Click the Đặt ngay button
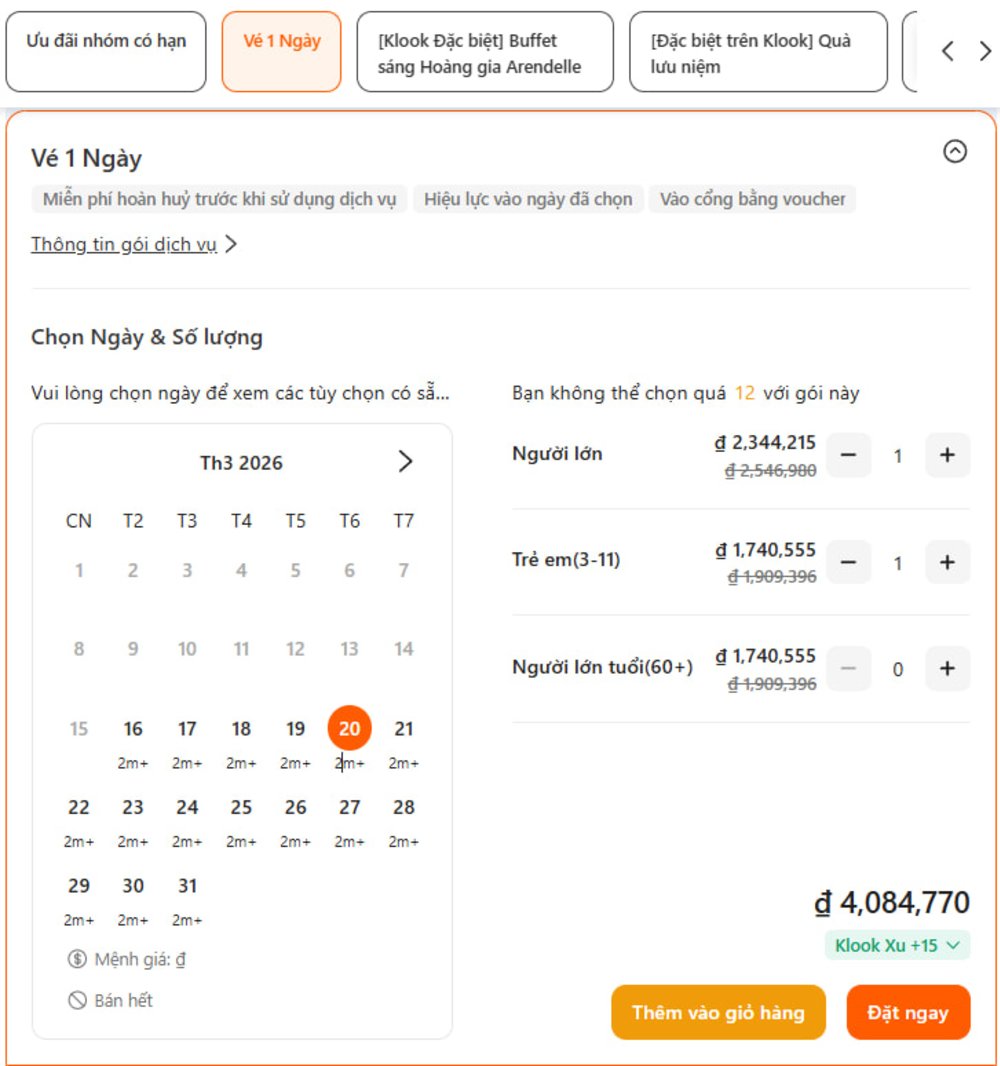Viewport: 1000px width, 1066px height. 908,1012
